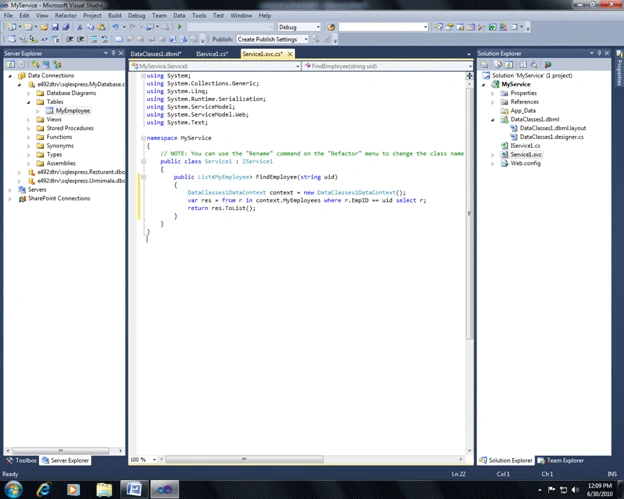Click the Open File toolbar icon
This screenshot has width=624, height=499.
pos(44,27)
